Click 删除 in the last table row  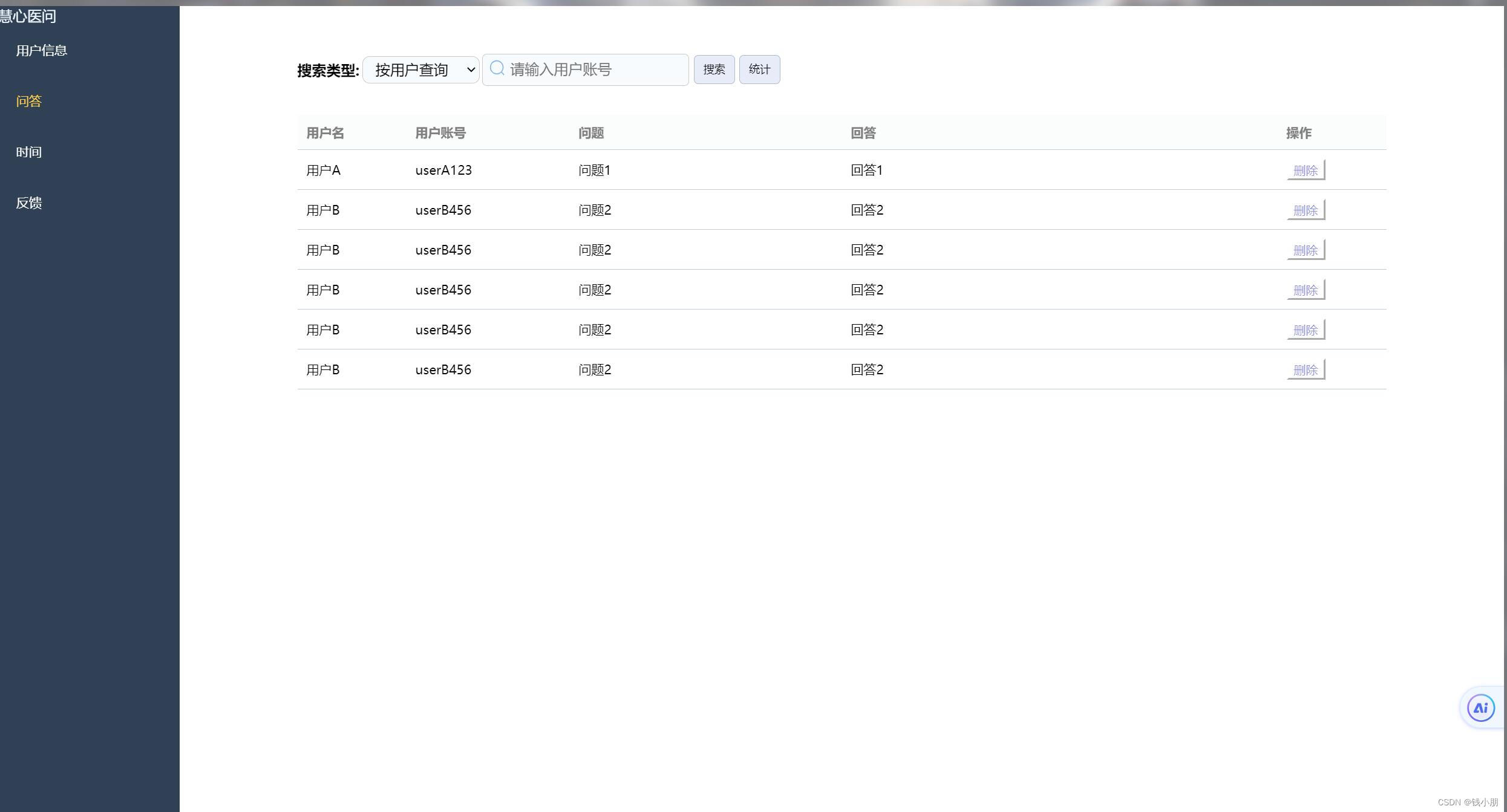1305,370
